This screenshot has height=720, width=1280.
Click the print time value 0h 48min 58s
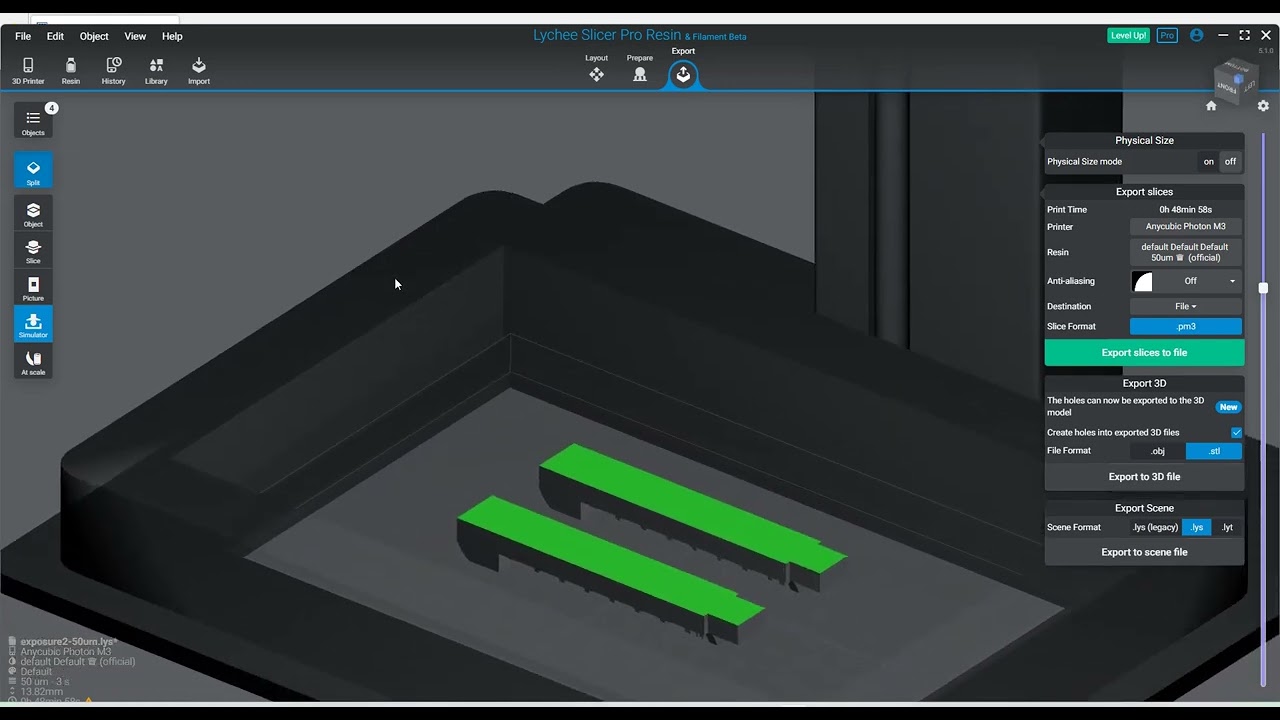[1185, 210]
